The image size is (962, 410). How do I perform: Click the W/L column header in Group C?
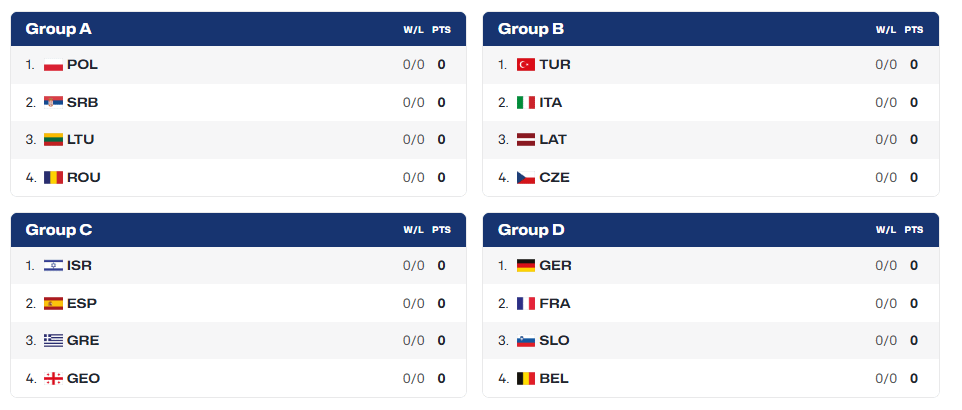[x=414, y=230]
